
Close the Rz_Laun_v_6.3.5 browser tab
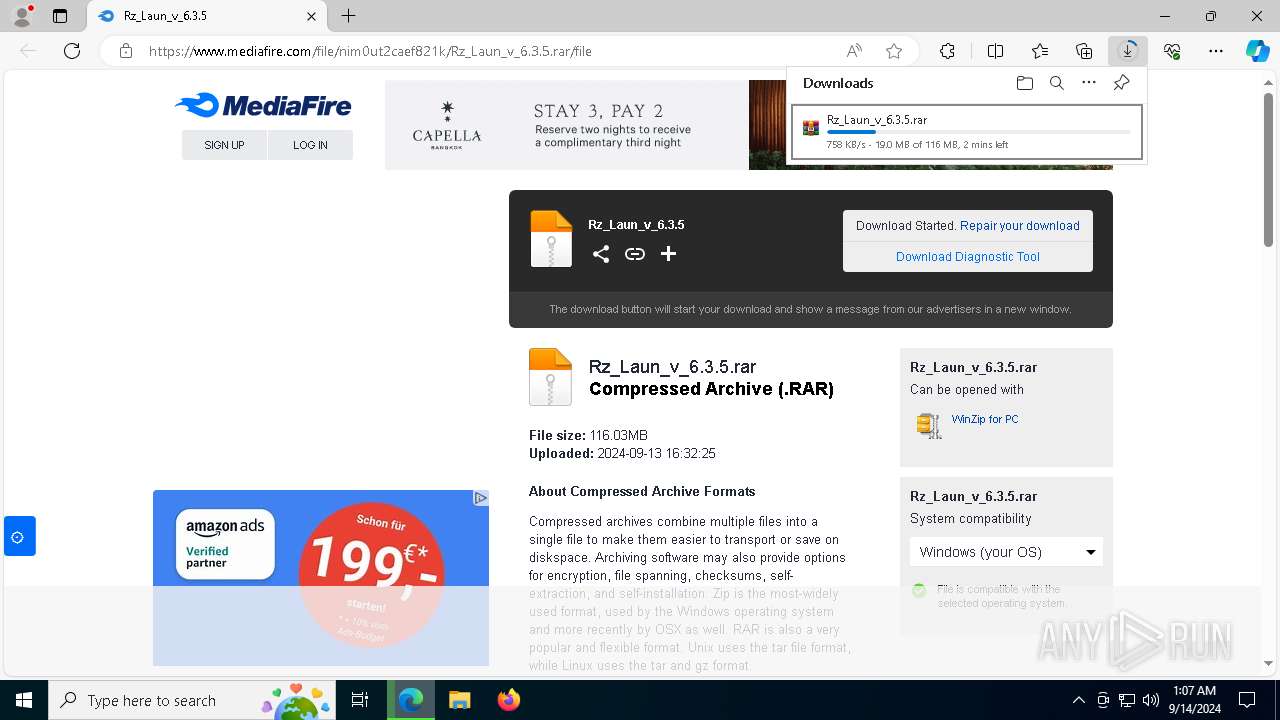(312, 16)
